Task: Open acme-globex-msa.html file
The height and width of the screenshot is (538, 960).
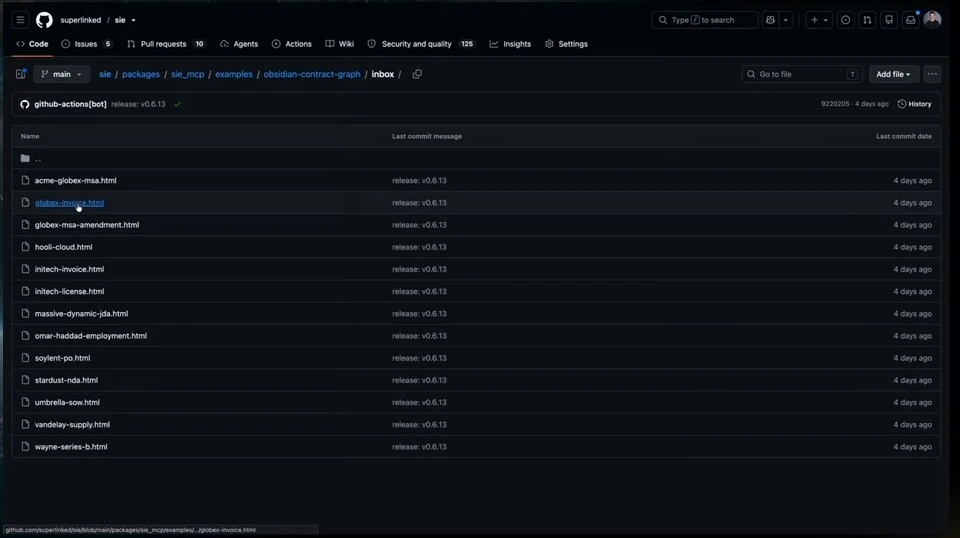Action: click(75, 181)
